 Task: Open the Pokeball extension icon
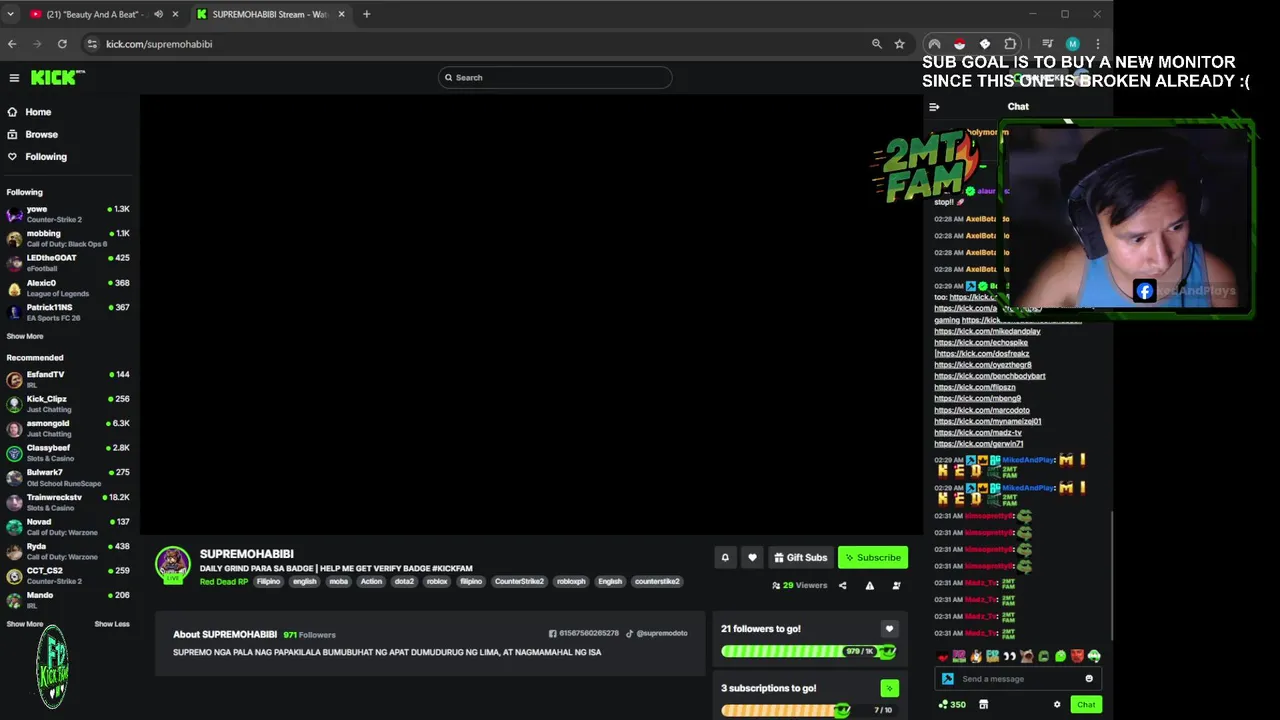coord(959,44)
